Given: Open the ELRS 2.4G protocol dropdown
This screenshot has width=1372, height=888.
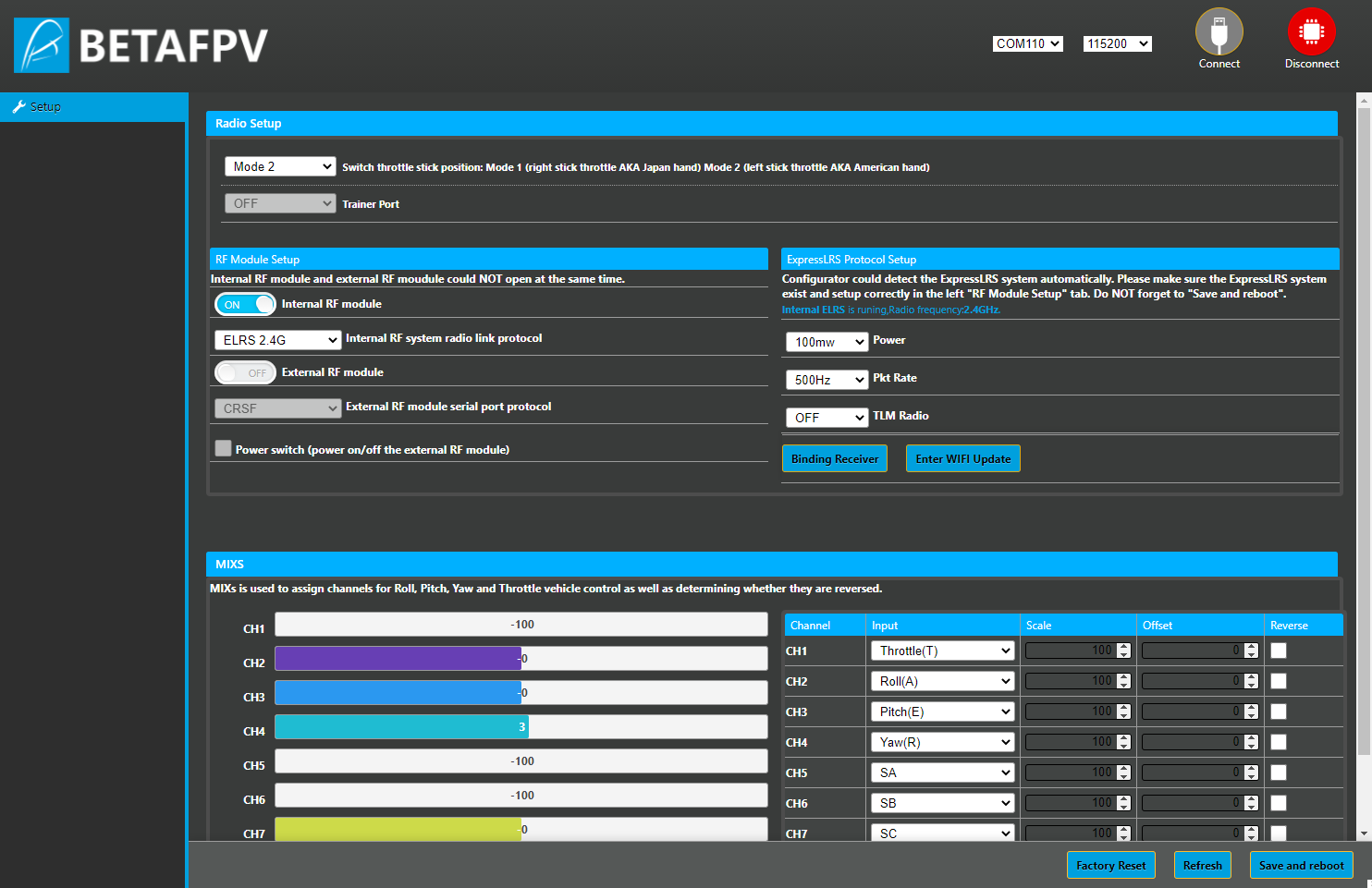Looking at the screenshot, I should pos(278,340).
